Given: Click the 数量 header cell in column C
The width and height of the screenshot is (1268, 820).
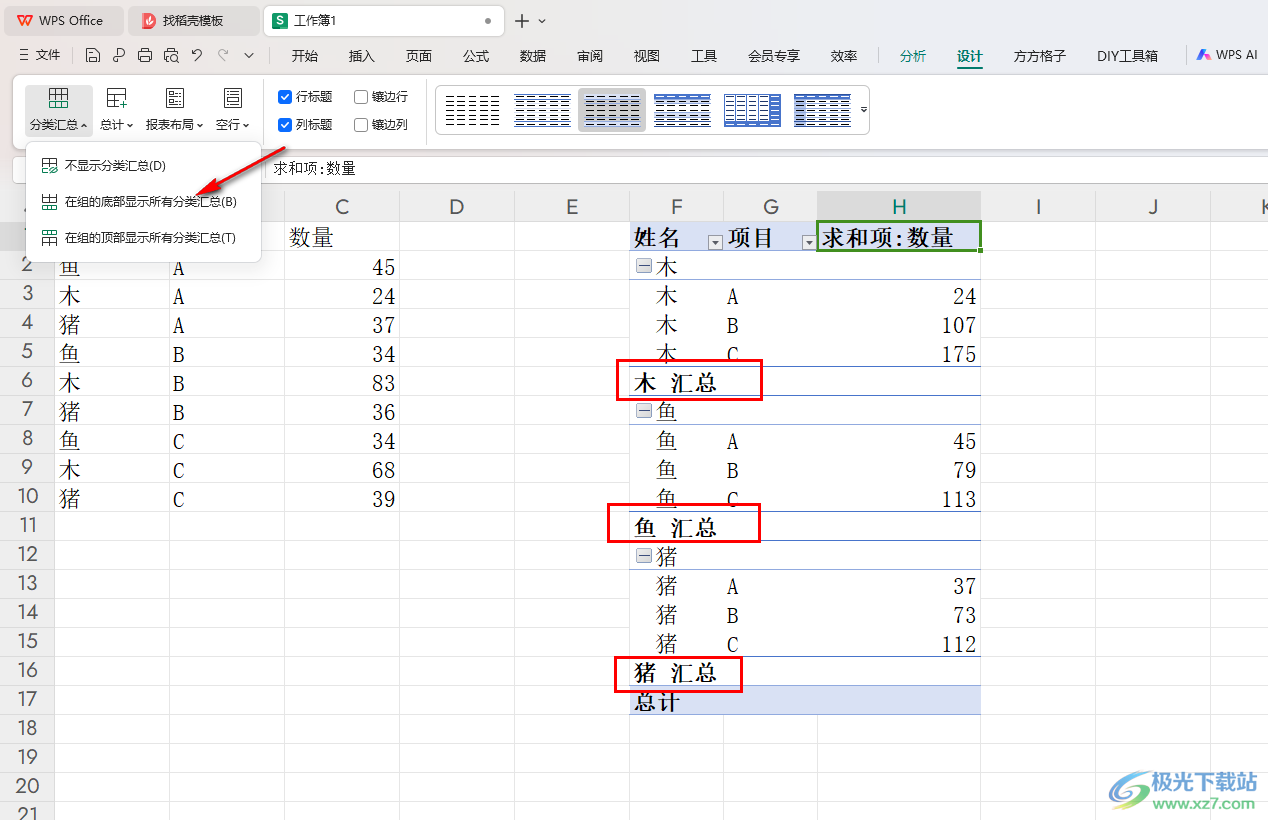Looking at the screenshot, I should click(x=342, y=237).
